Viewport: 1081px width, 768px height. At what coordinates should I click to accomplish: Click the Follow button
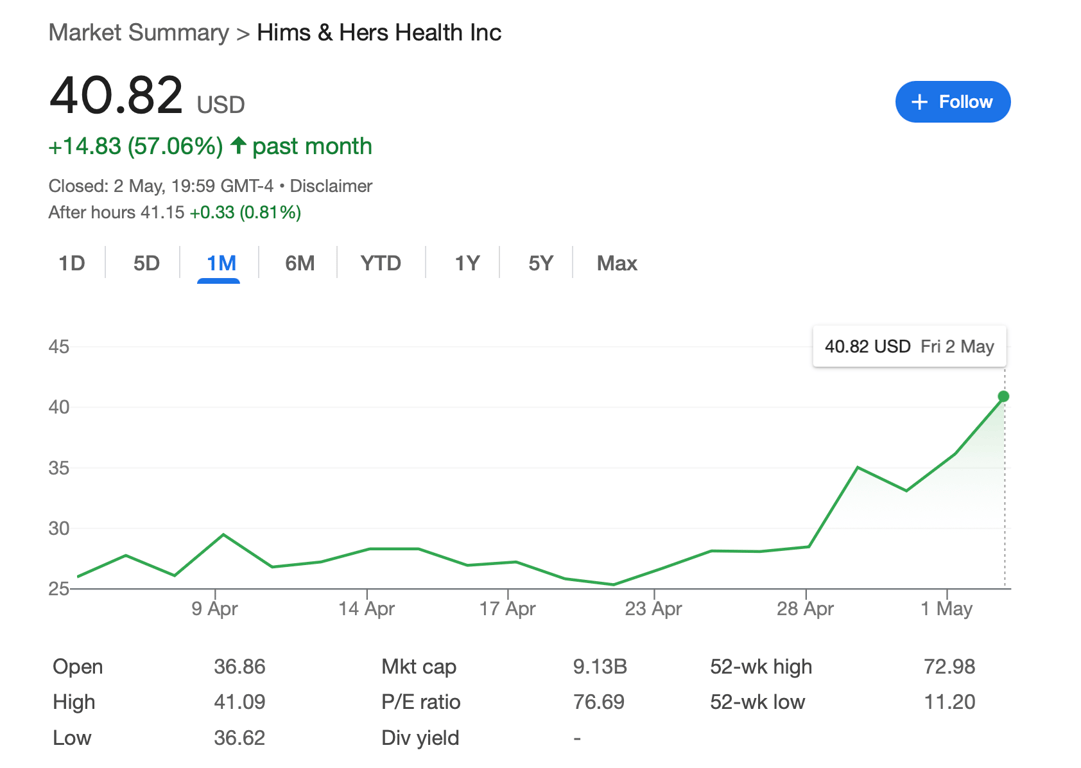[952, 102]
